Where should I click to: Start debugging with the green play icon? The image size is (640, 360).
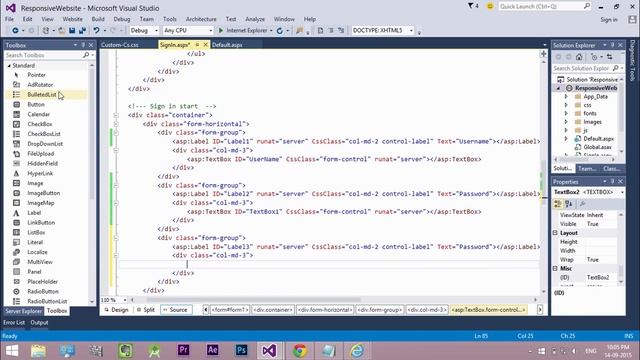click(221, 31)
